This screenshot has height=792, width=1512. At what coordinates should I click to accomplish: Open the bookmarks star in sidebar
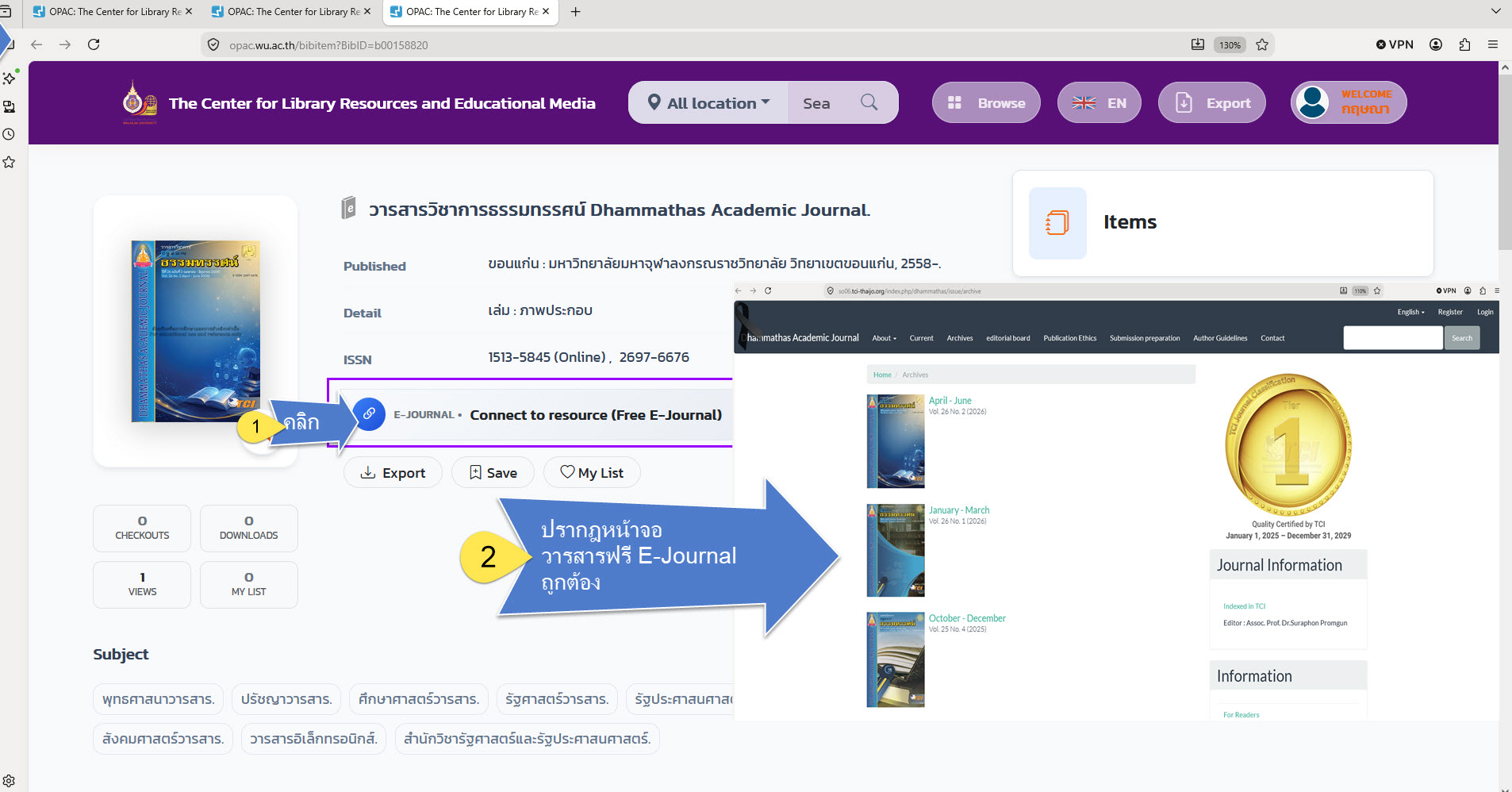10,162
